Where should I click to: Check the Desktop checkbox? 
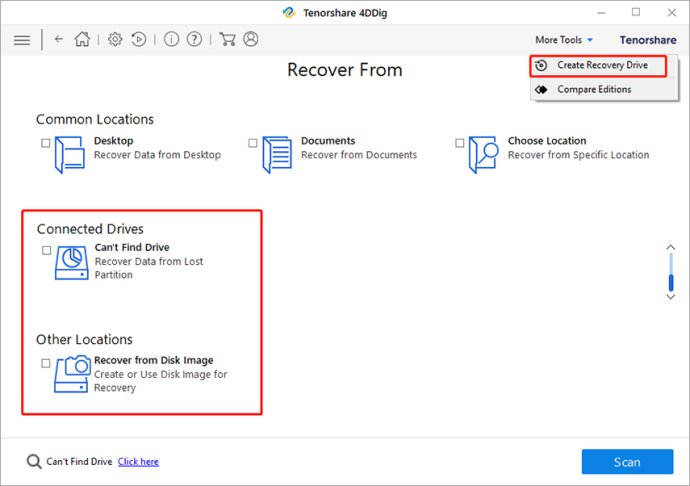coord(46,143)
